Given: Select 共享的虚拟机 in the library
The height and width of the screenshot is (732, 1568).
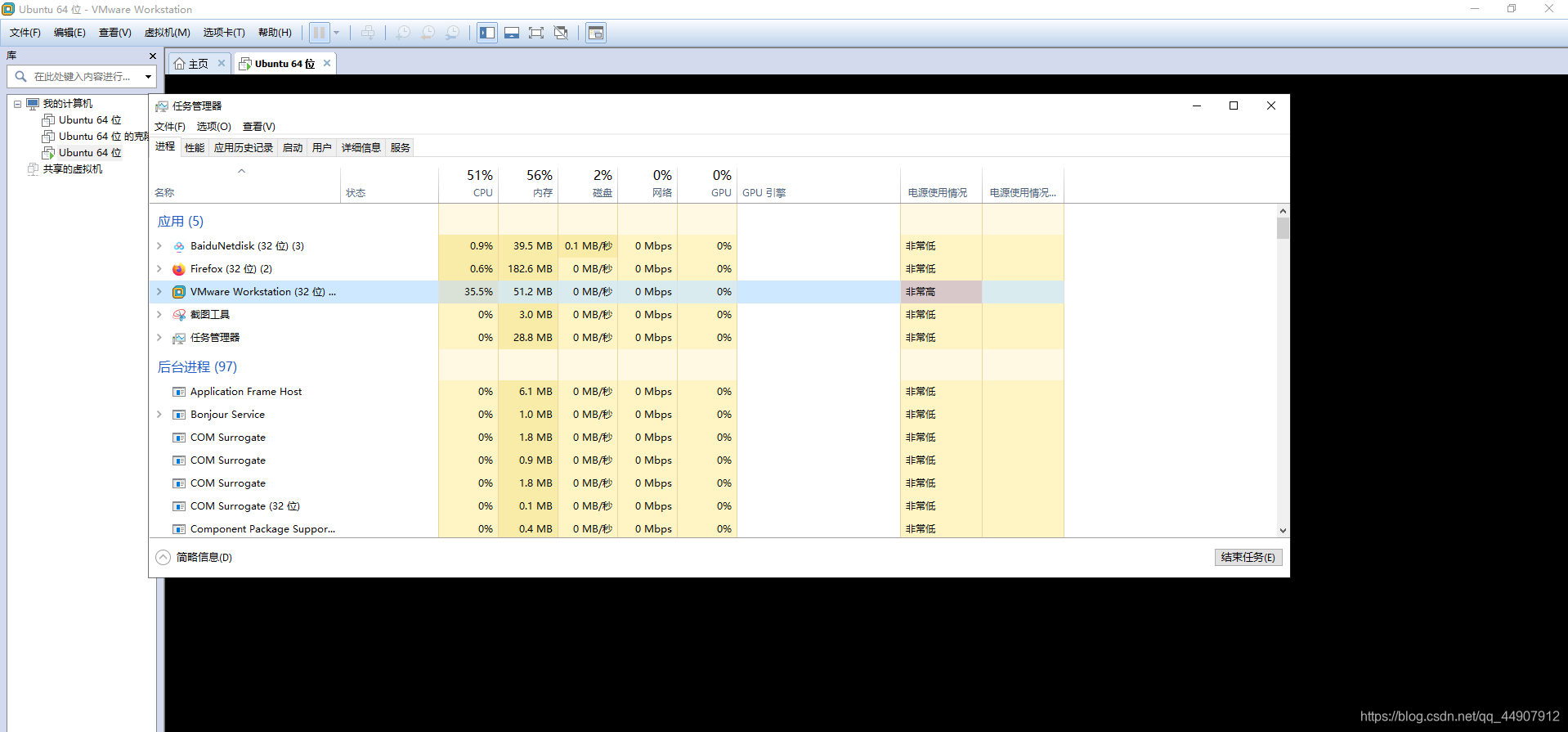Looking at the screenshot, I should 72,169.
